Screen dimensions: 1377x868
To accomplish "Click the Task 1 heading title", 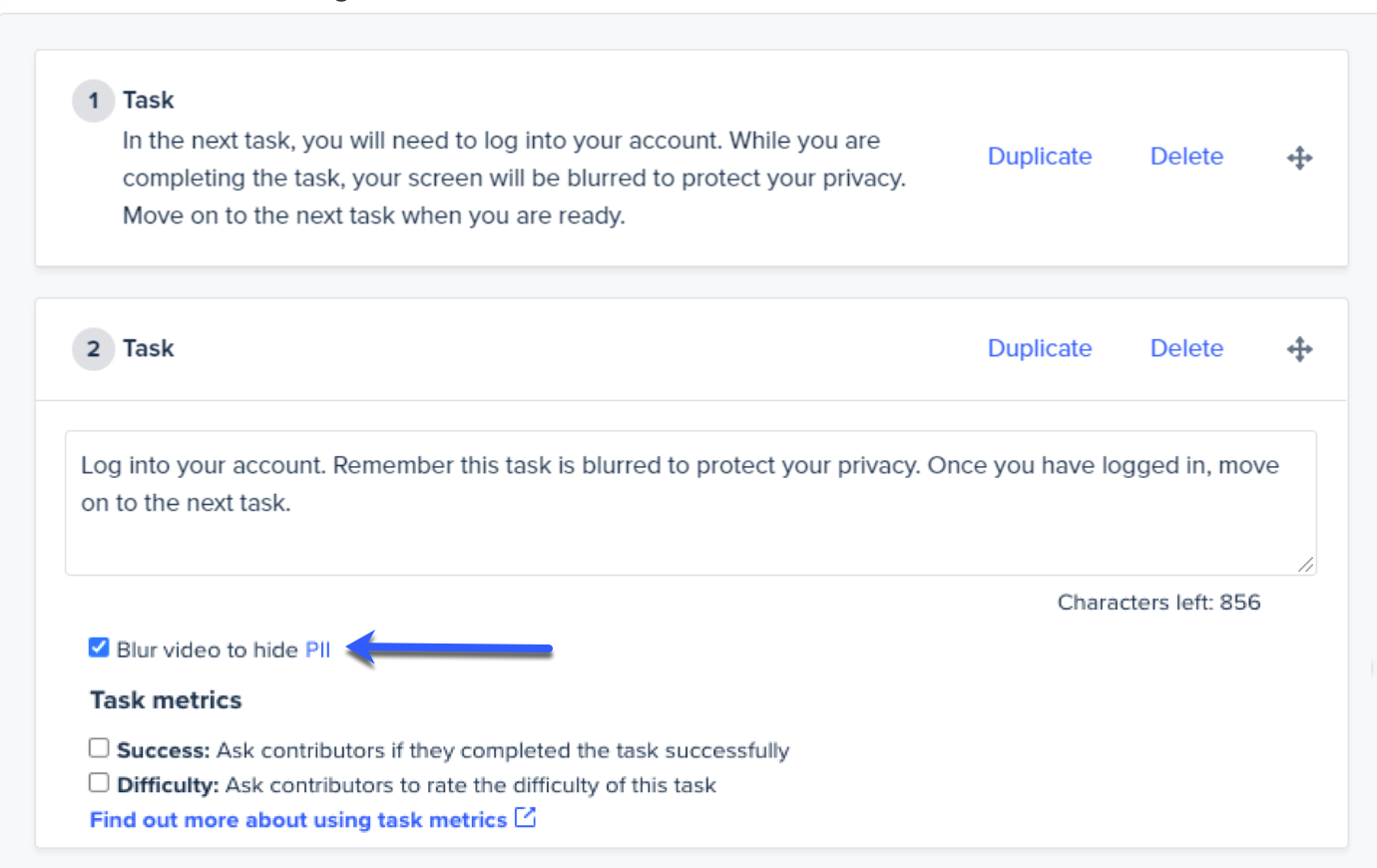I will [x=149, y=100].
